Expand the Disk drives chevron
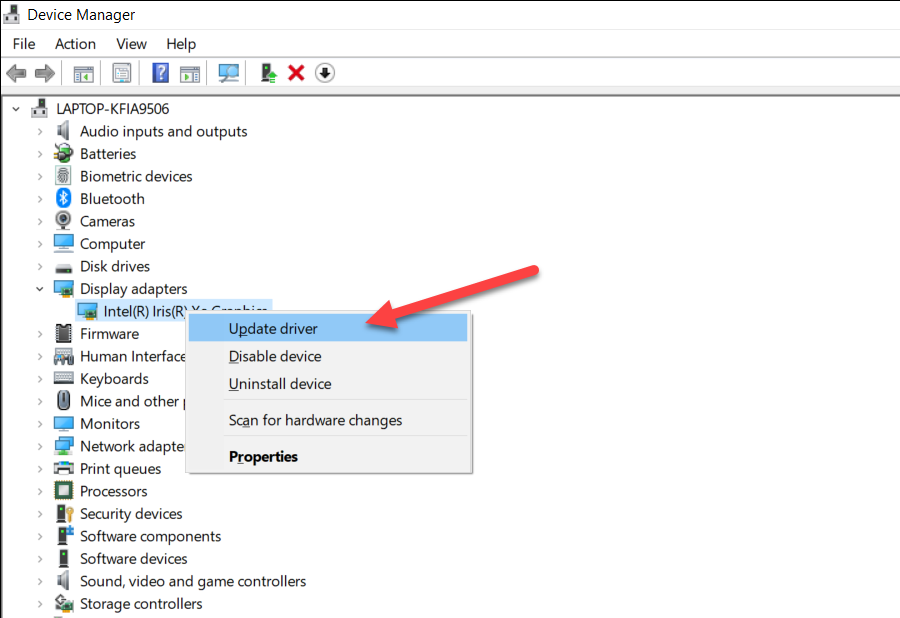 (x=40, y=266)
